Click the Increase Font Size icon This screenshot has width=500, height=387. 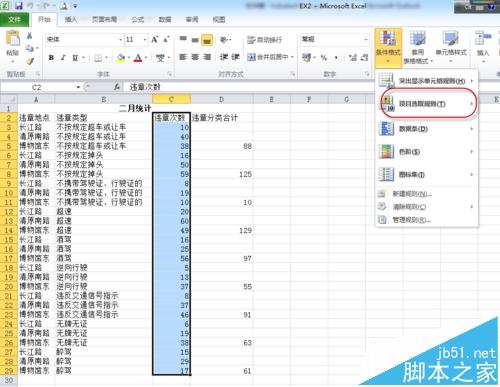(x=154, y=40)
